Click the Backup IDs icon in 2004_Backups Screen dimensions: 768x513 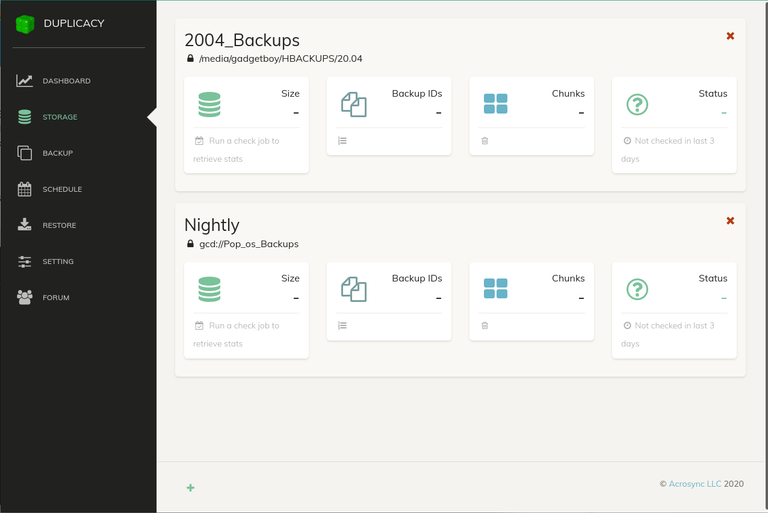point(354,104)
